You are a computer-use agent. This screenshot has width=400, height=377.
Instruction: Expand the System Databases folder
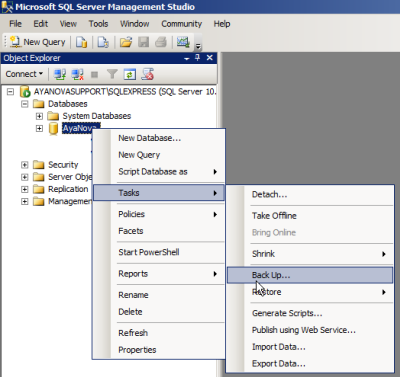(39, 116)
